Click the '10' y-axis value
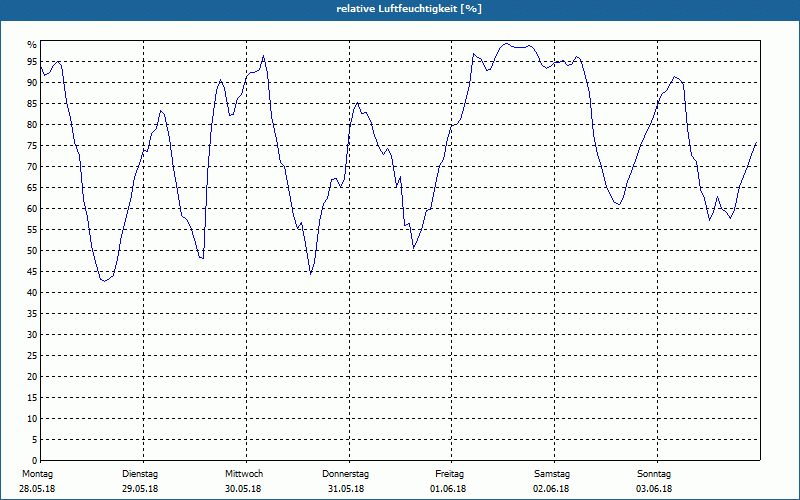This screenshot has height=500, width=800. click(33, 419)
